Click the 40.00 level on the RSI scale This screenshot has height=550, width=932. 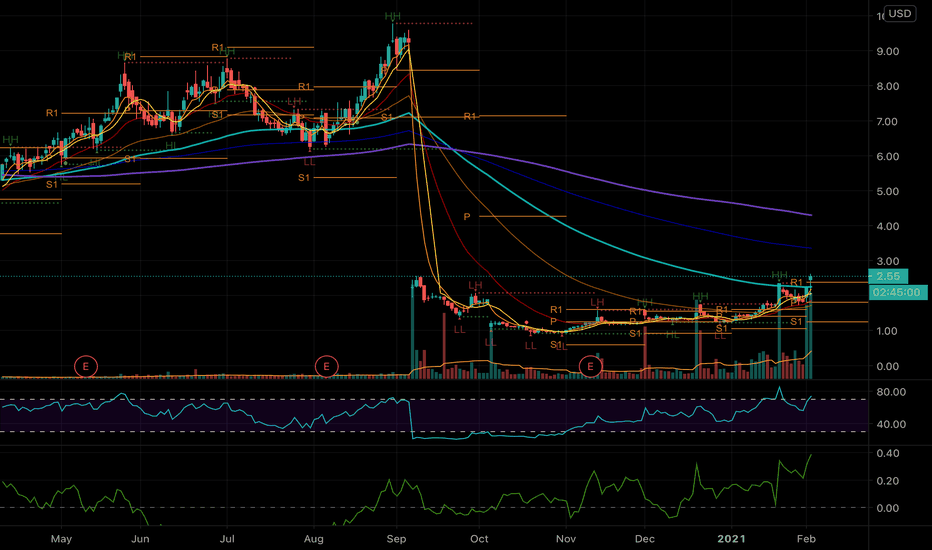point(891,425)
